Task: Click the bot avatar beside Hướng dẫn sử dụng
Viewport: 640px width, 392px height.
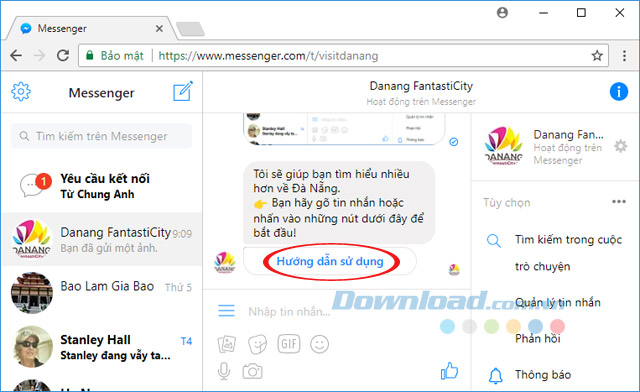Action: 225,262
